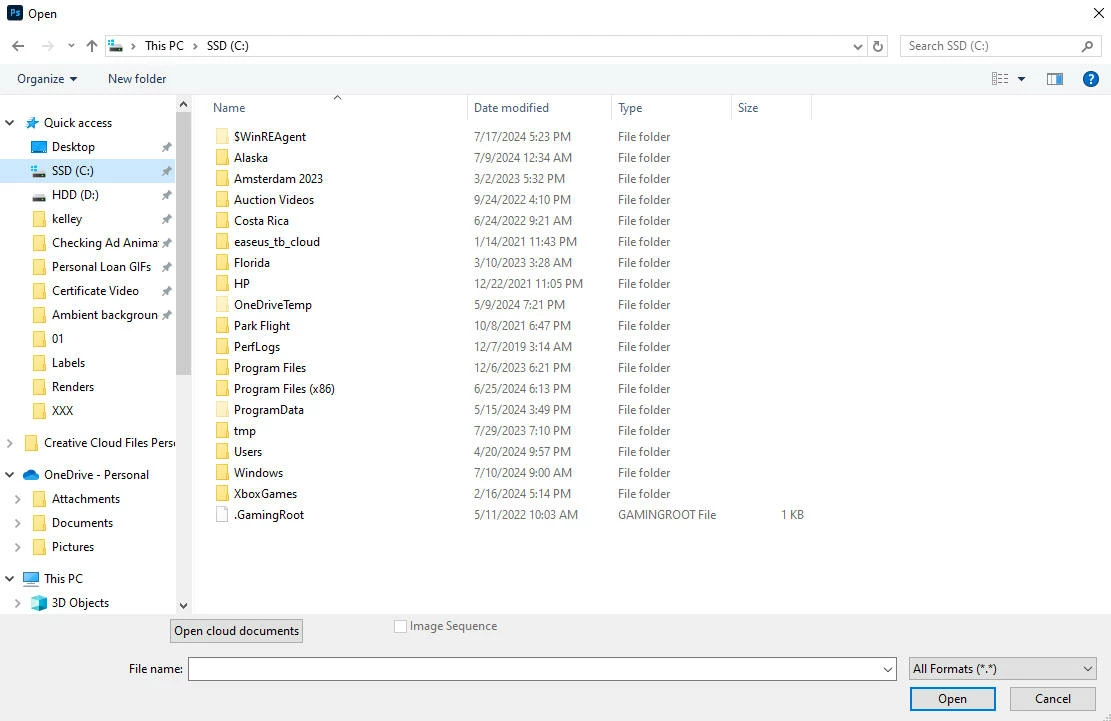Click the This PC monitor icon

(x=31, y=579)
